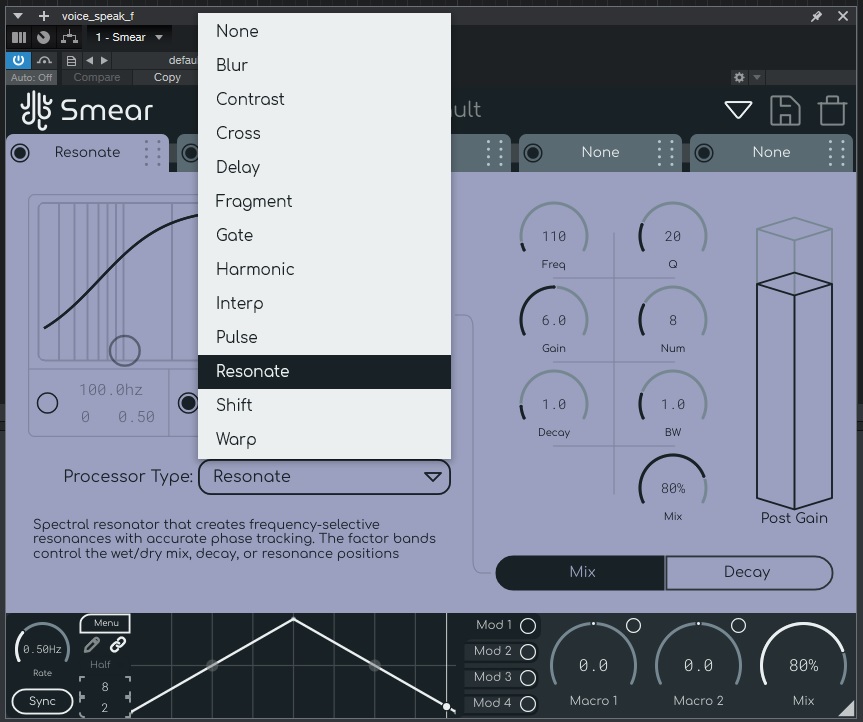This screenshot has width=863, height=722.
Task: Toggle enable circle on fourth slot None
Action: (533, 152)
